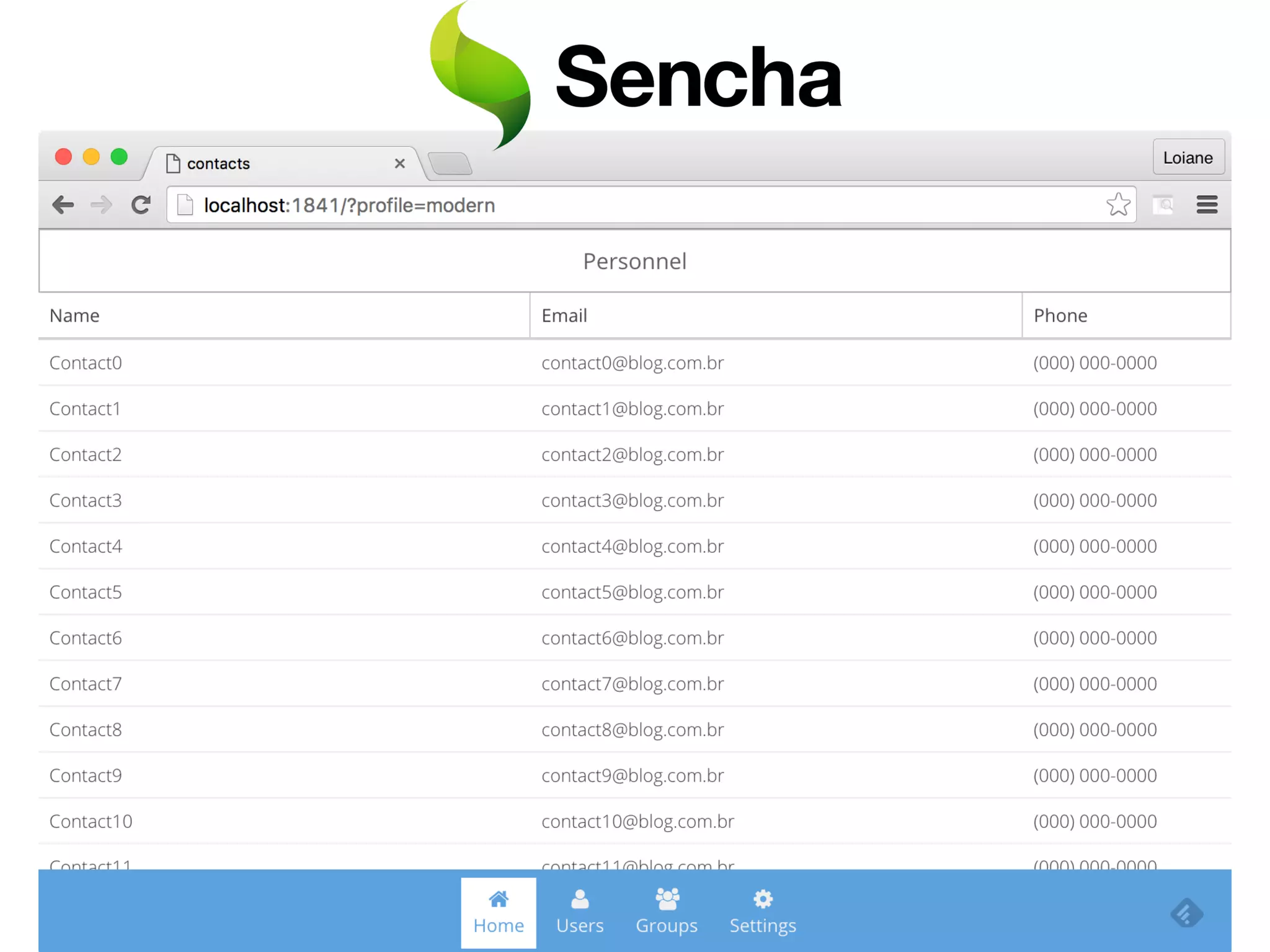Click the Loiane profile button

1188,157
